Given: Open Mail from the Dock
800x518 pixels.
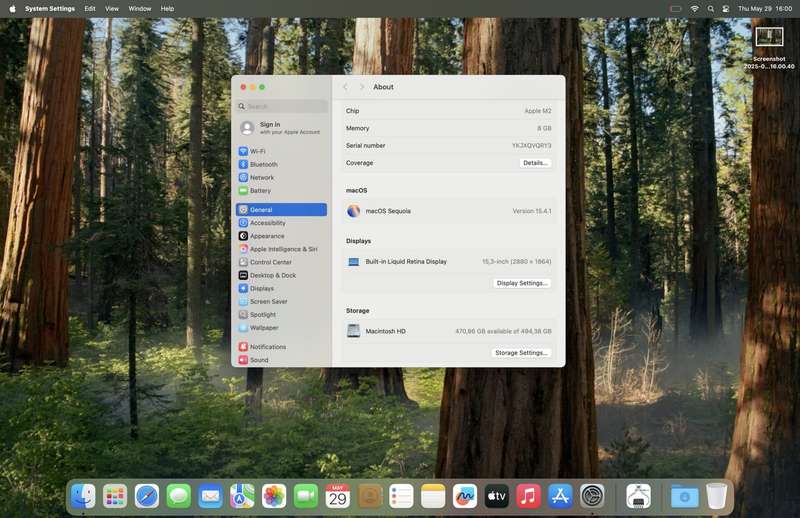Looking at the screenshot, I should 210,496.
